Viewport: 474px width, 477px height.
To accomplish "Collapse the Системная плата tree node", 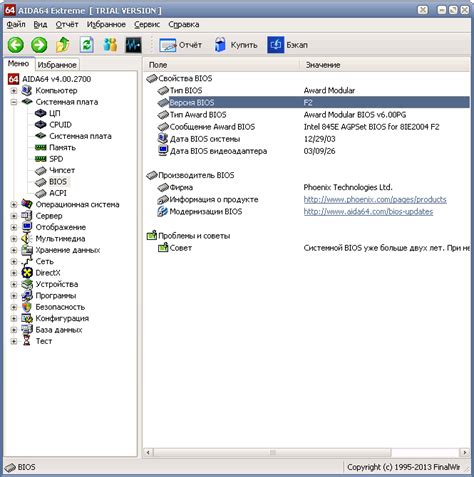I will [14, 102].
